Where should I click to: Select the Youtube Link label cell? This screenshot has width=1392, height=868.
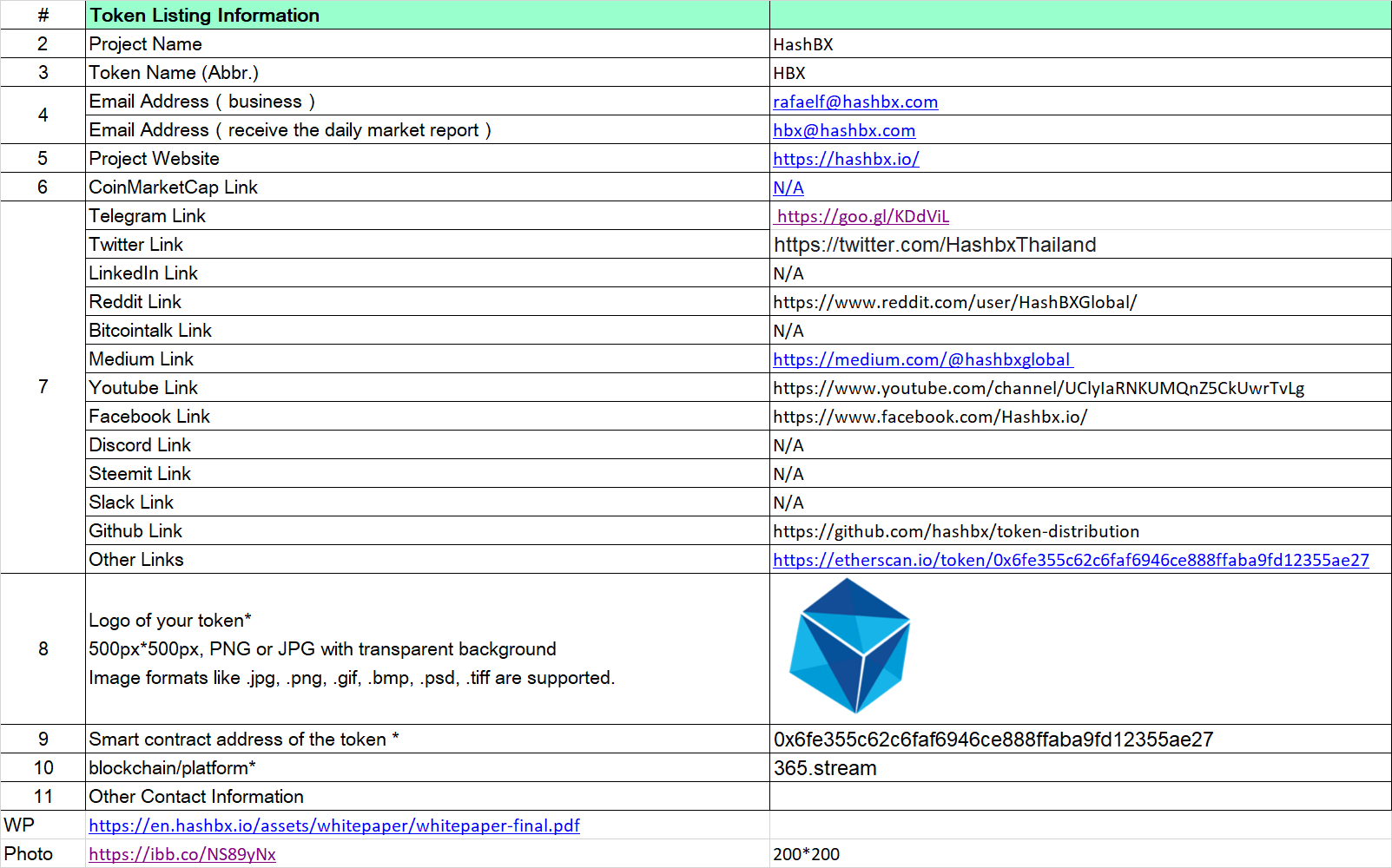click(427, 388)
